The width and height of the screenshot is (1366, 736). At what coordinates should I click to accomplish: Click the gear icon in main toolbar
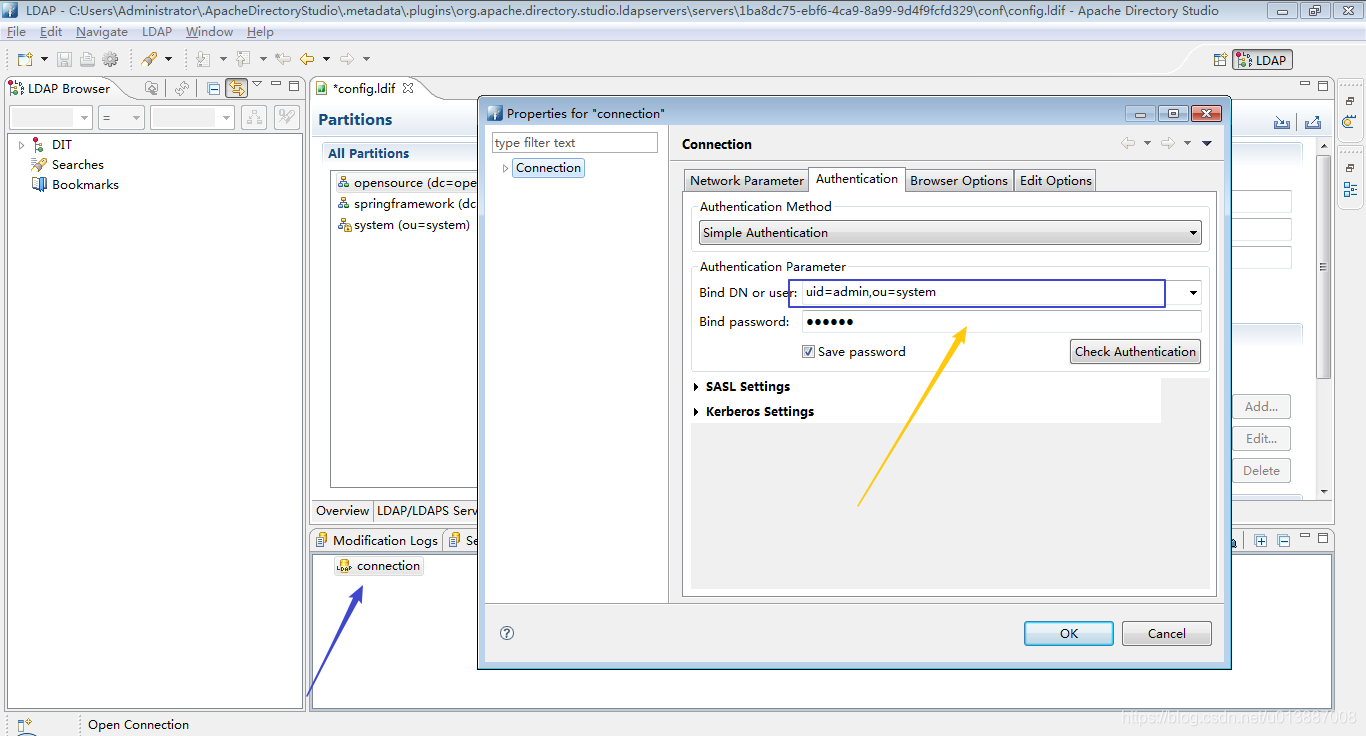[110, 60]
